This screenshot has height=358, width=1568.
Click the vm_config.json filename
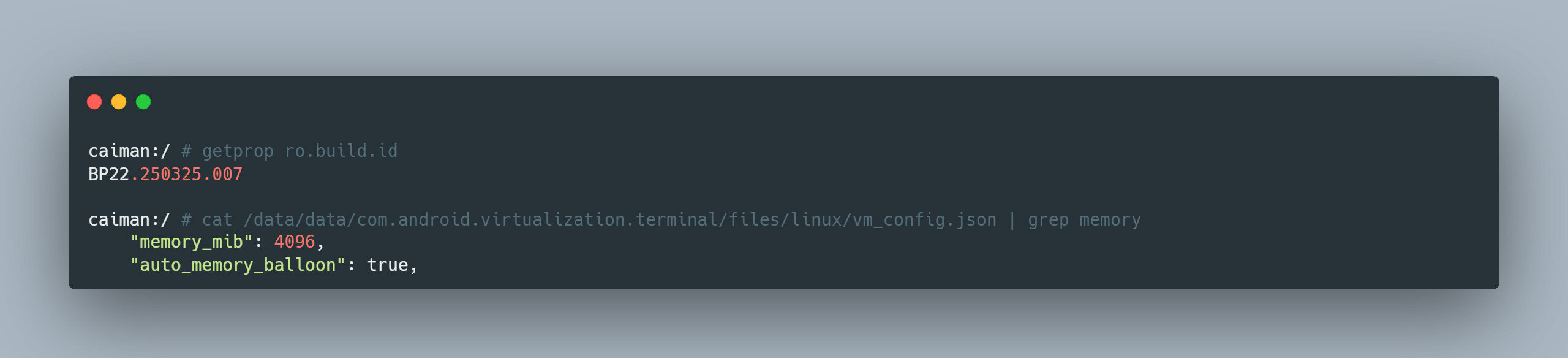(924, 220)
